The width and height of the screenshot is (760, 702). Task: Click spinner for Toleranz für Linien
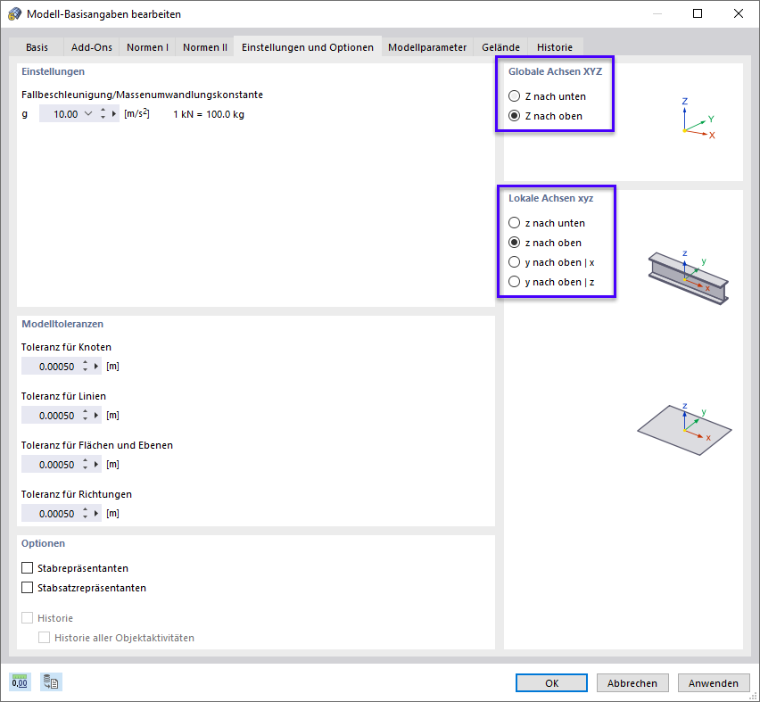tap(85, 415)
